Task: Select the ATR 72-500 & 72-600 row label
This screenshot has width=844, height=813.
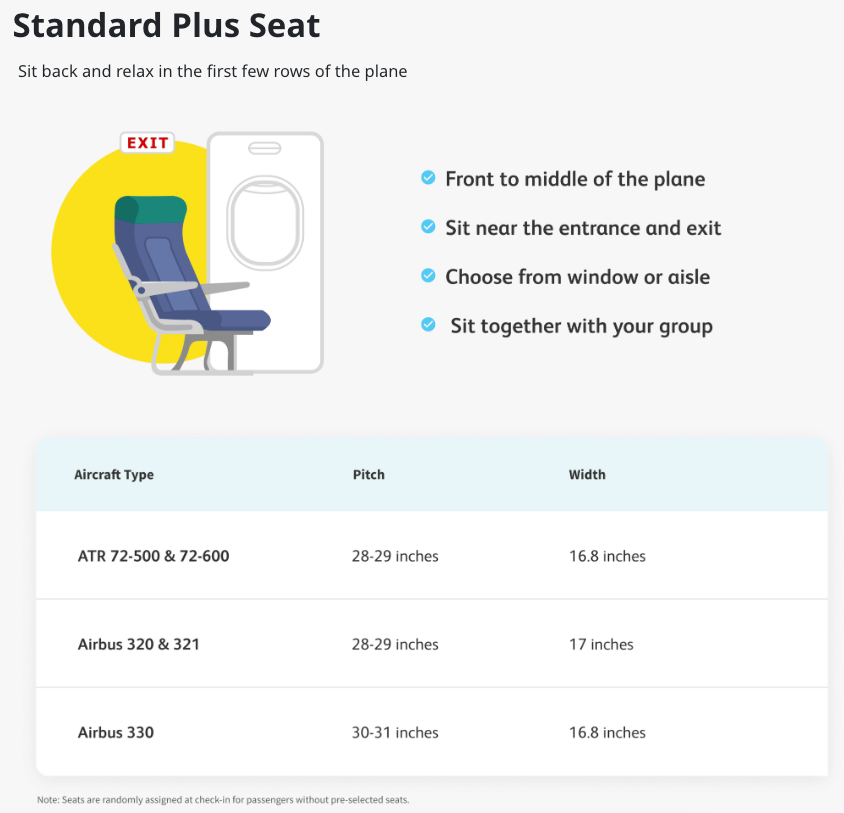Action: (x=154, y=556)
